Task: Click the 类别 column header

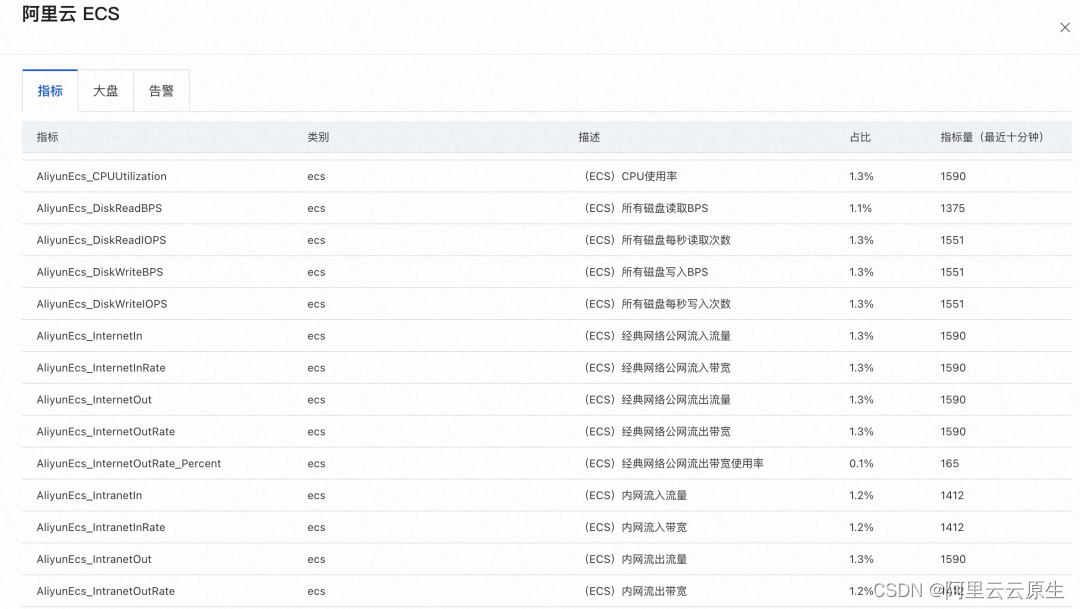Action: (317, 137)
